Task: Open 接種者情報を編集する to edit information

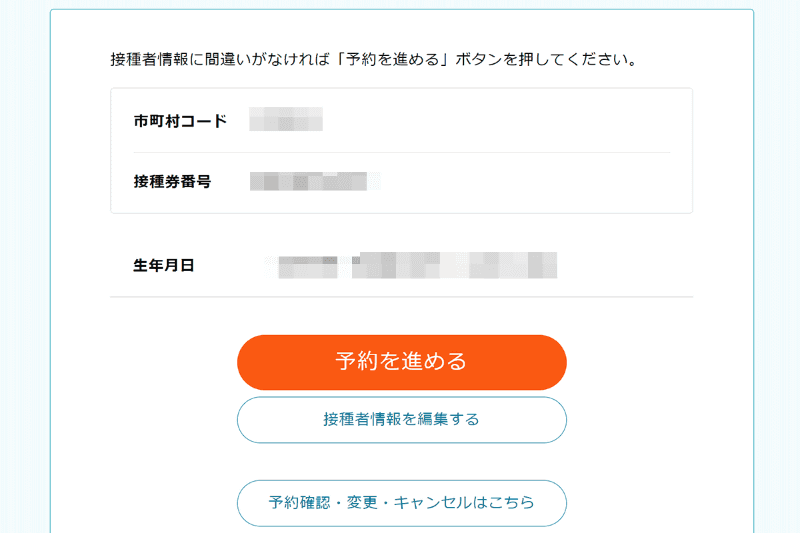Action: pyautogui.click(x=401, y=420)
